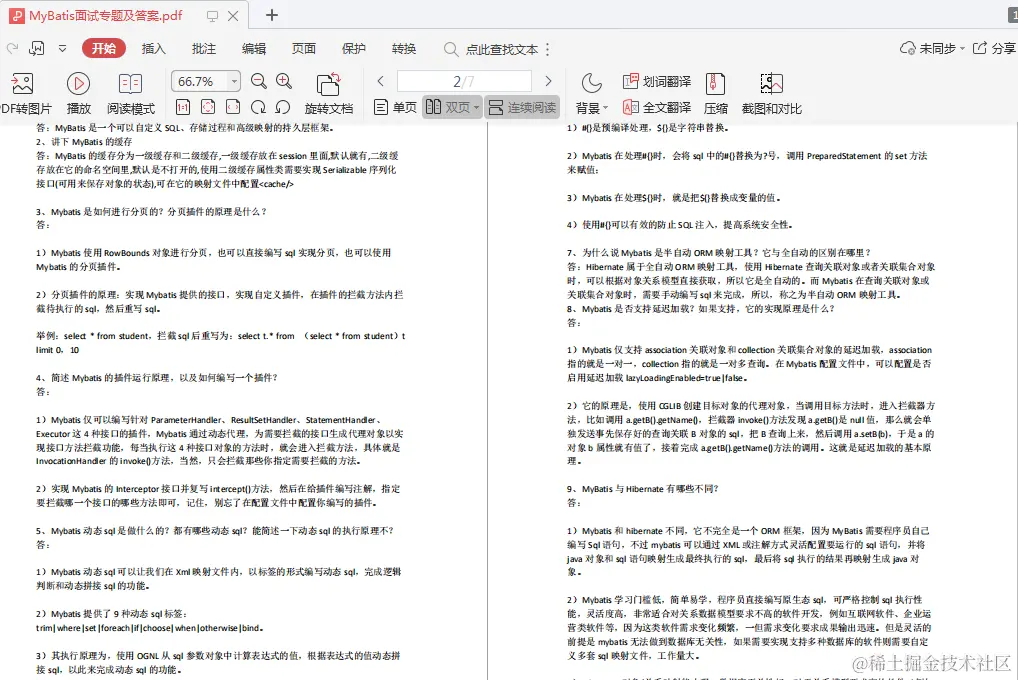Click the PDF转图片 convert-to-image icon

[x=22, y=84]
